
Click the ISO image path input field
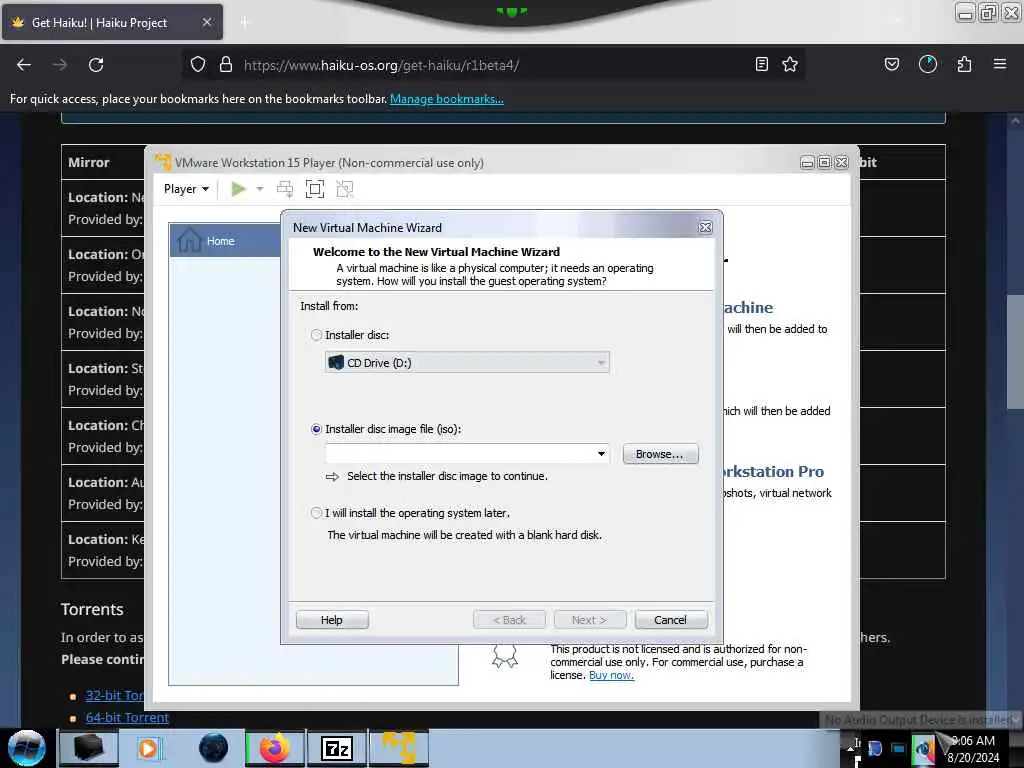tap(460, 454)
